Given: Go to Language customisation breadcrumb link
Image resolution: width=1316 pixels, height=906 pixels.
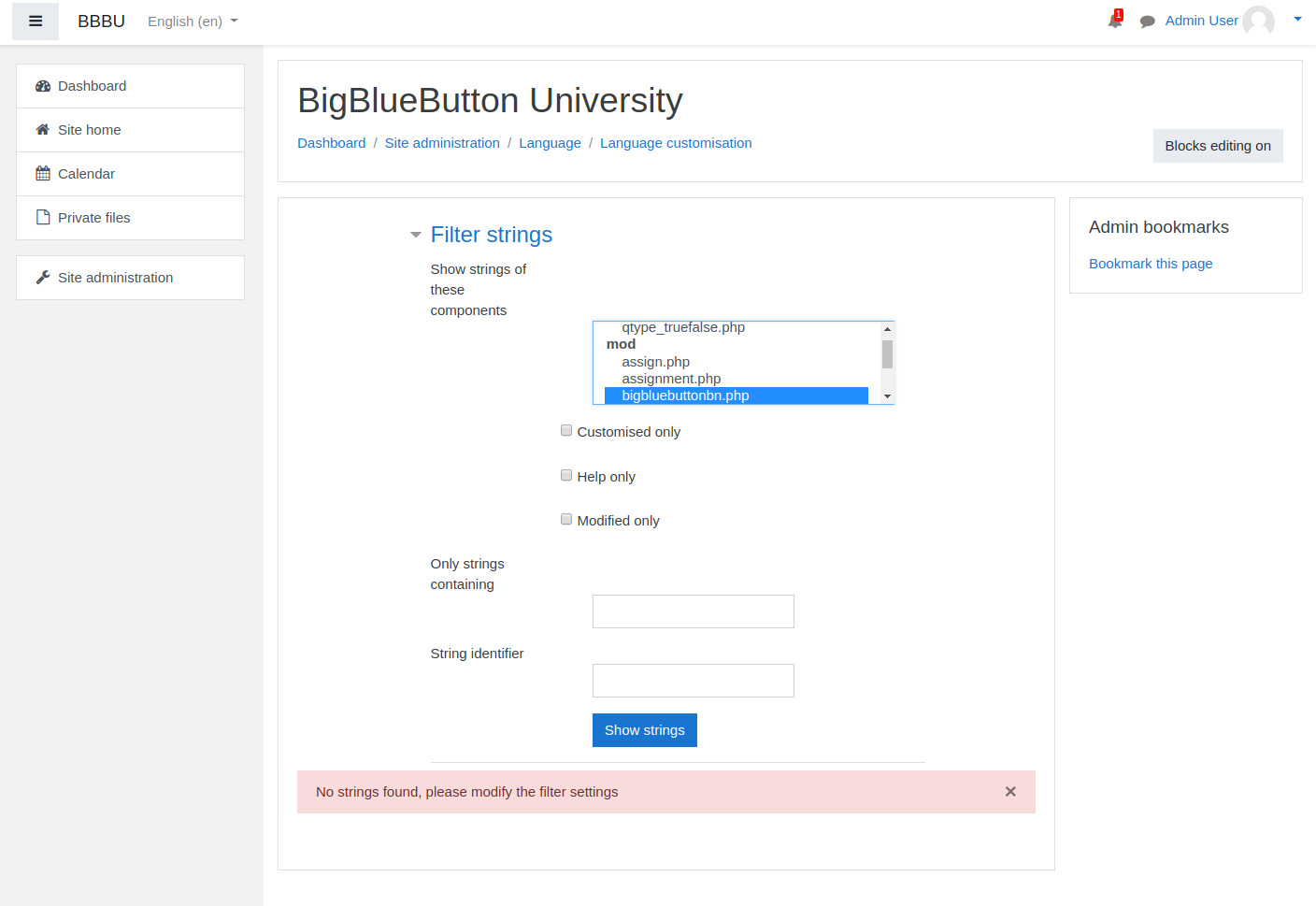Looking at the screenshot, I should coord(676,143).
